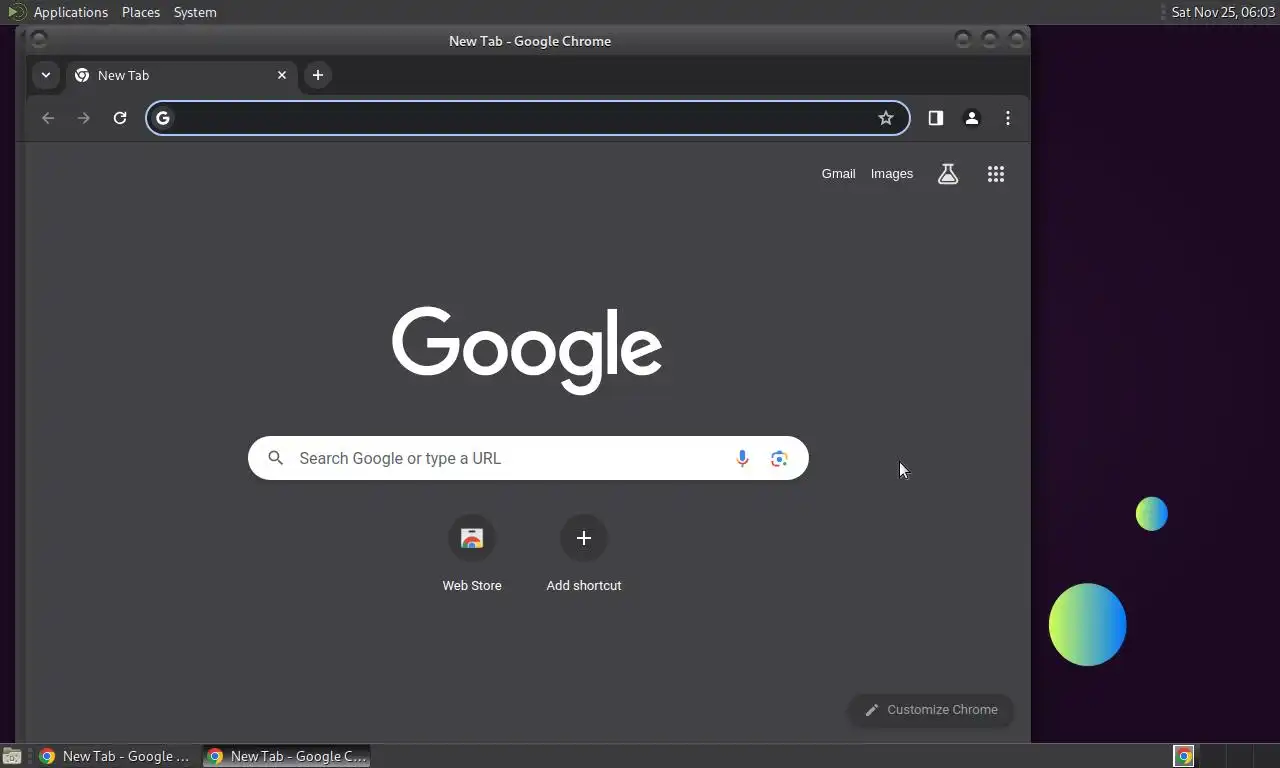Click the Google logo
This screenshot has height=768, width=1280.
pos(527,350)
